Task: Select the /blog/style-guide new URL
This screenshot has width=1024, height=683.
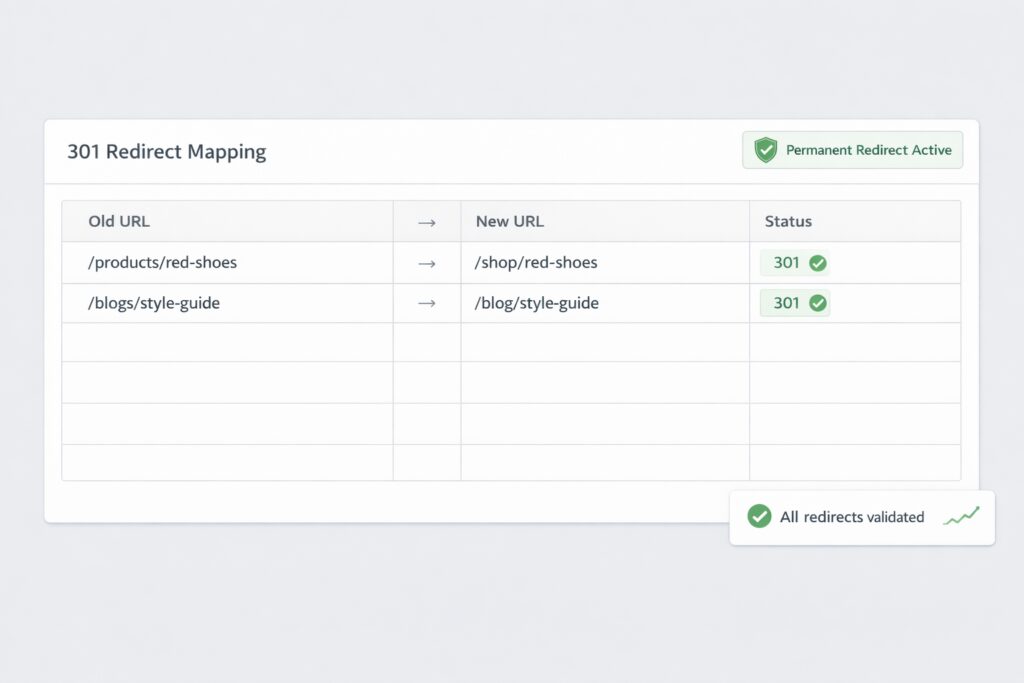Action: (536, 302)
